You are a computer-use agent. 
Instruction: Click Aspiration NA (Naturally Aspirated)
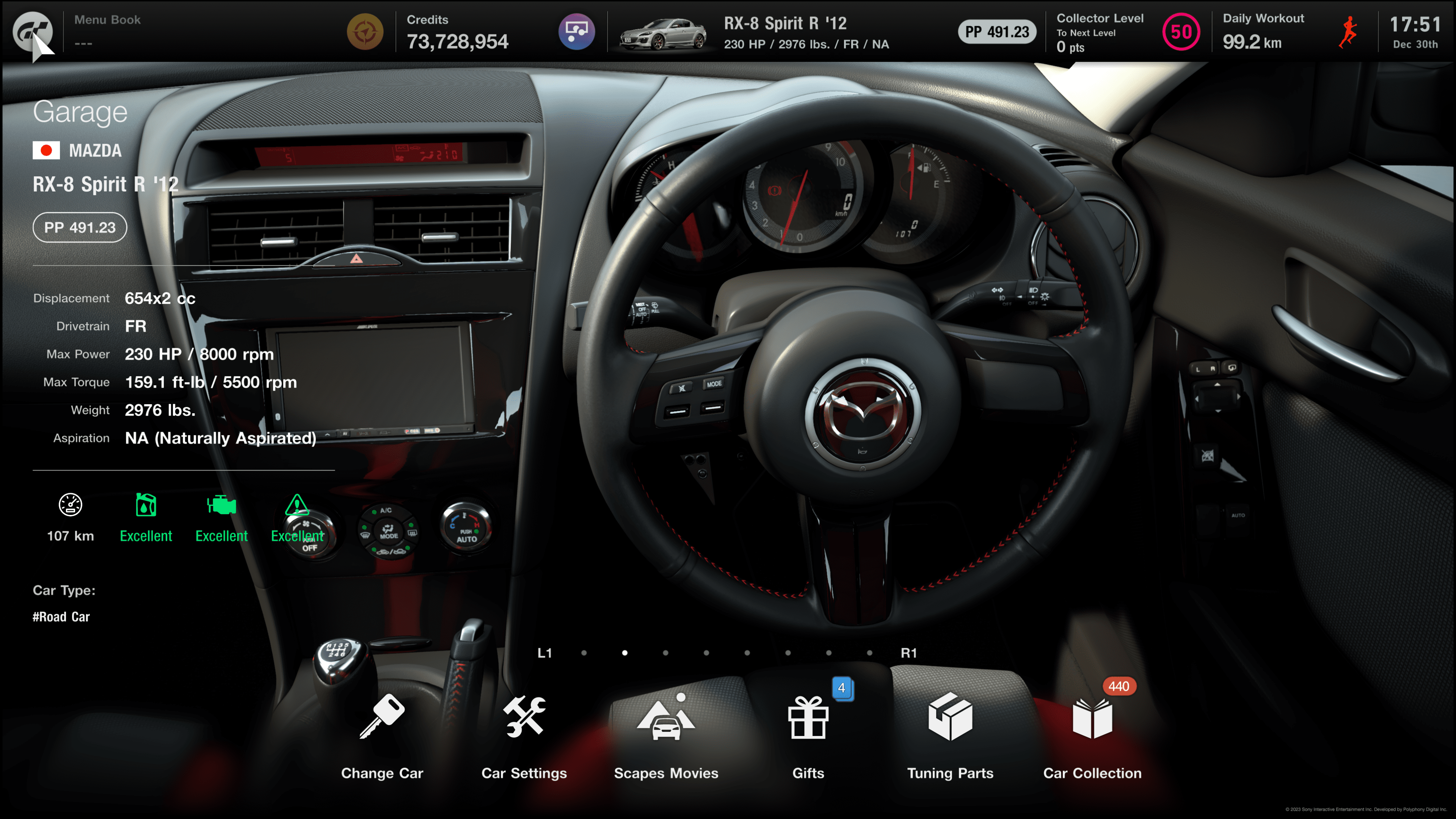point(220,439)
